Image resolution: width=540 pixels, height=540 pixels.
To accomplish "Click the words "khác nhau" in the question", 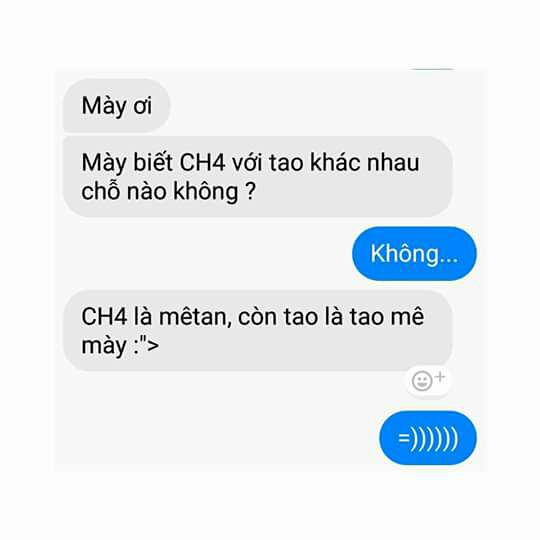I will 365,162.
